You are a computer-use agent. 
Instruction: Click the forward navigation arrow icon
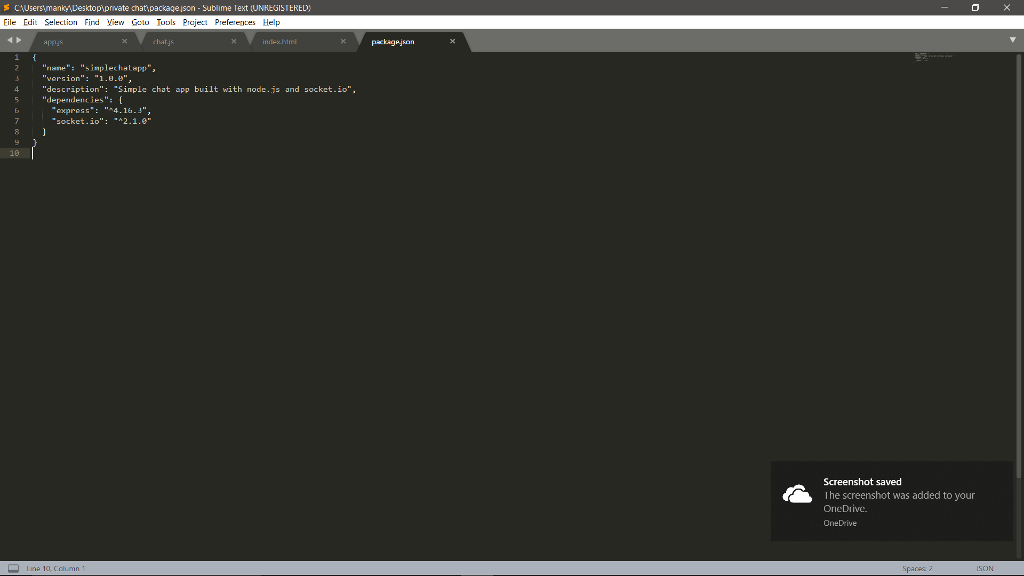(x=20, y=40)
